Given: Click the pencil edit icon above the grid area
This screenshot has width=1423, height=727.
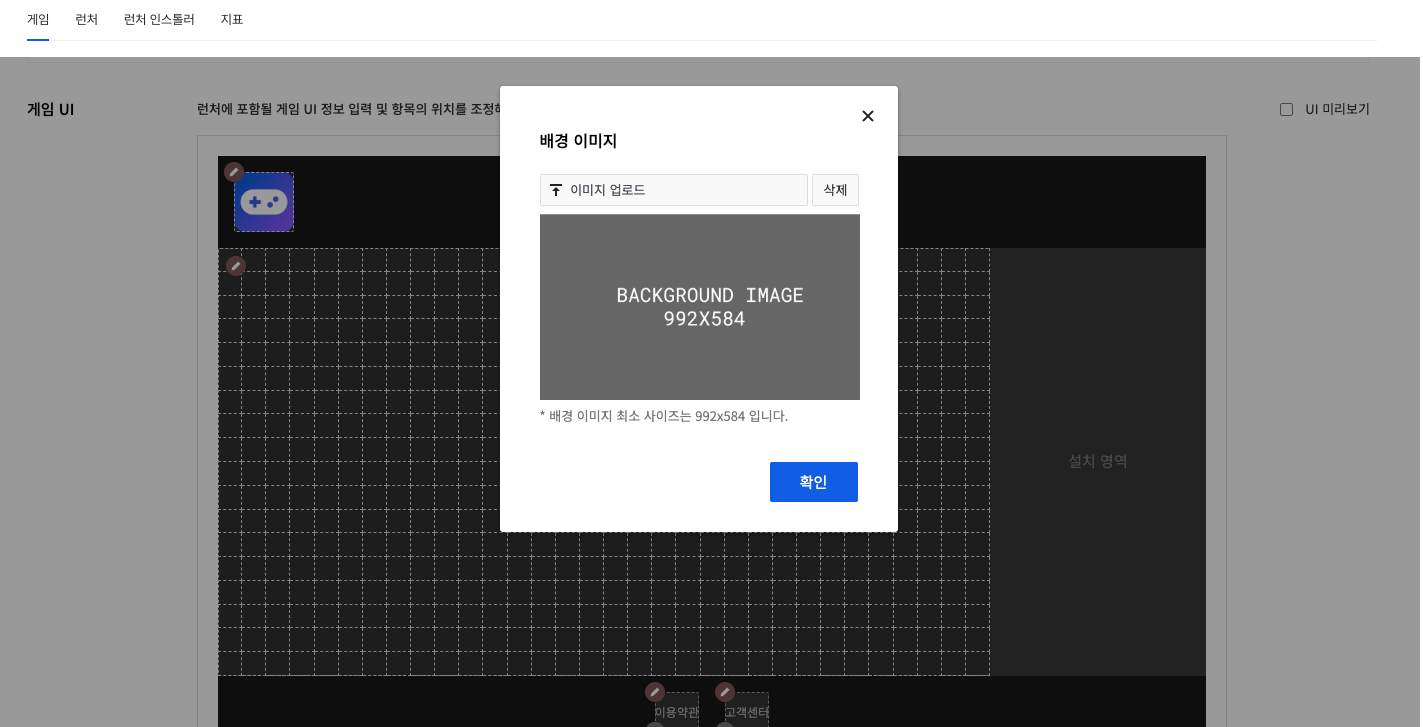Looking at the screenshot, I should (x=235, y=266).
